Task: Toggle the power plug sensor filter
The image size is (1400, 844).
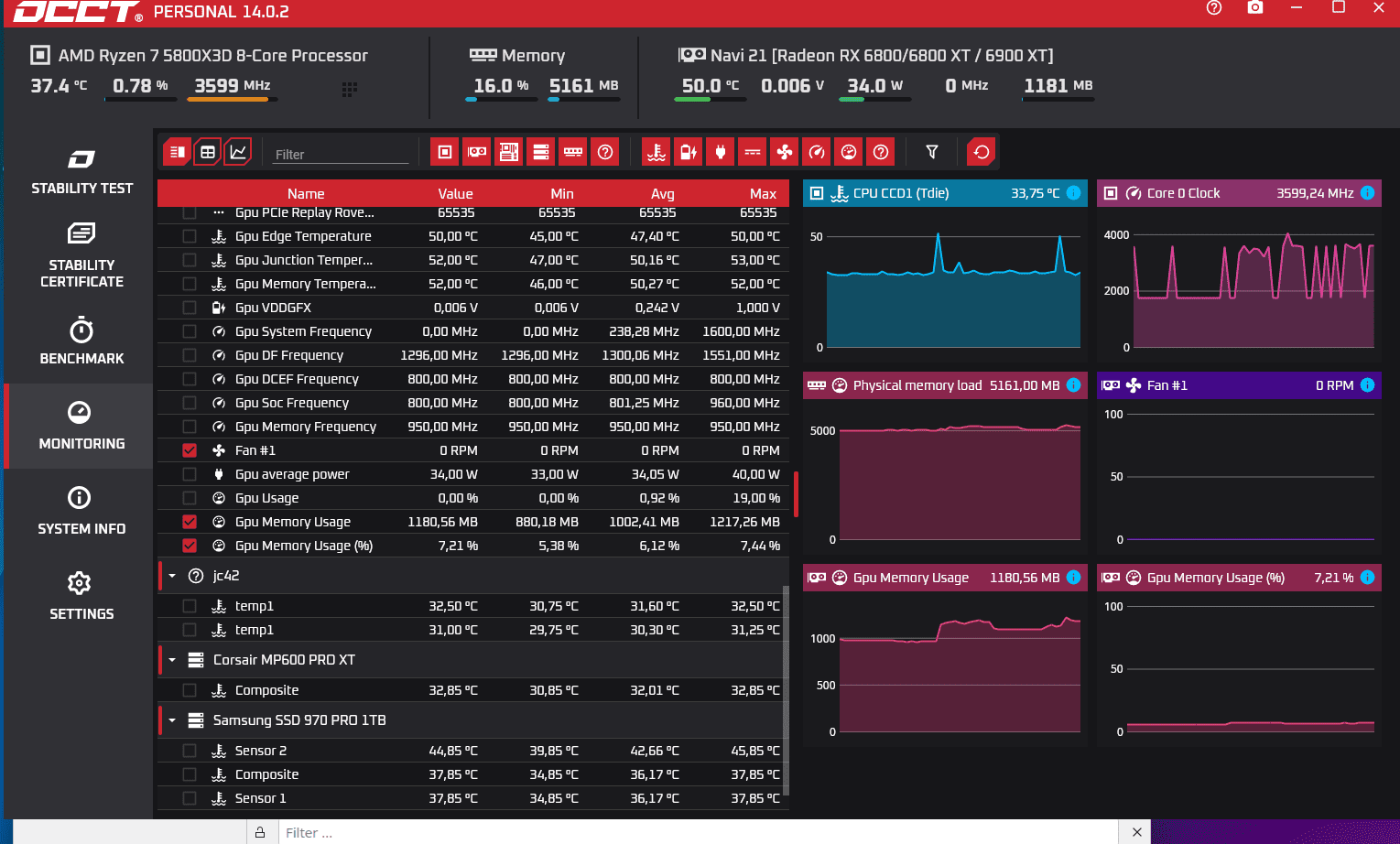Action: 721,152
